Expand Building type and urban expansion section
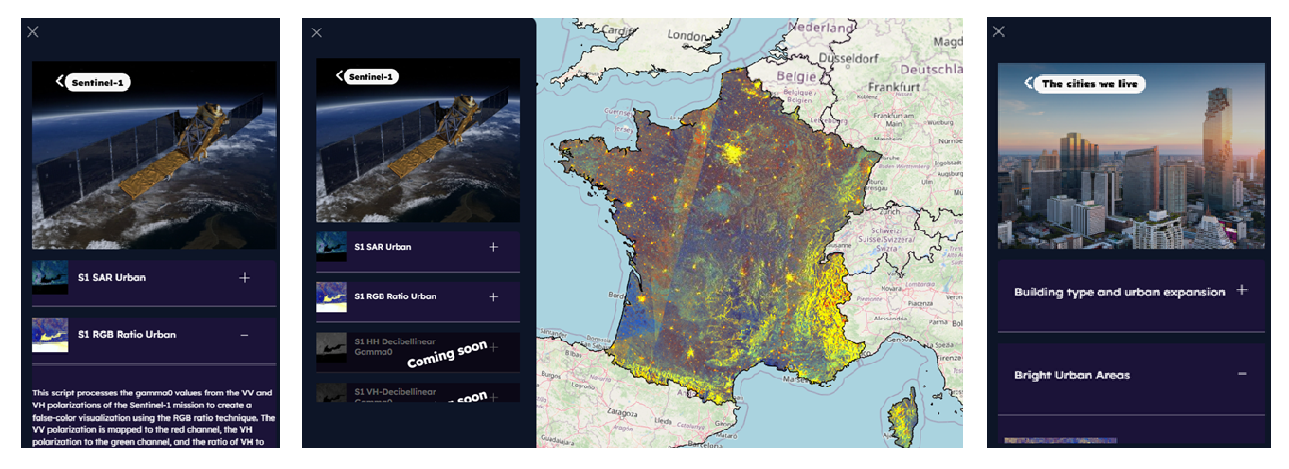1289x469 pixels. click(x=1242, y=291)
